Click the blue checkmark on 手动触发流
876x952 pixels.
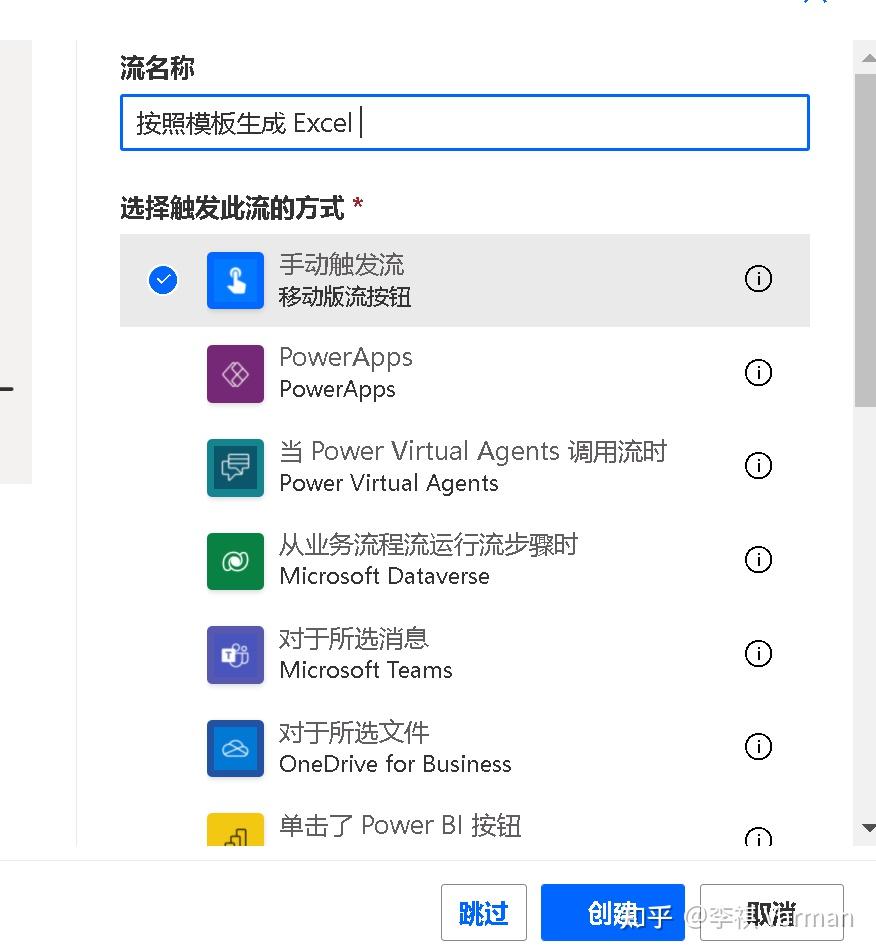point(163,280)
